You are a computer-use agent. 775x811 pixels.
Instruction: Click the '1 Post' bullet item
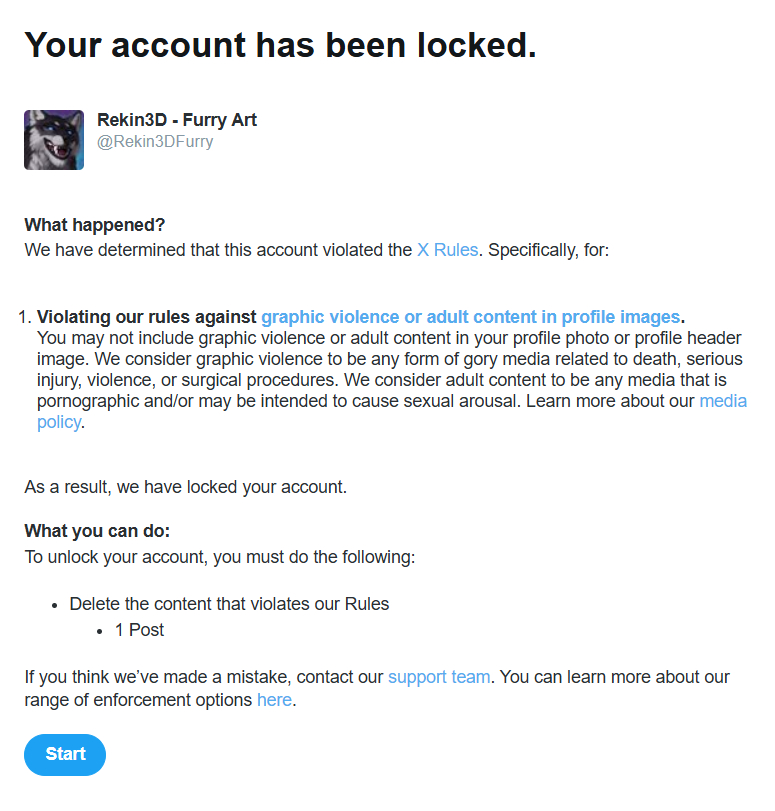tap(139, 630)
